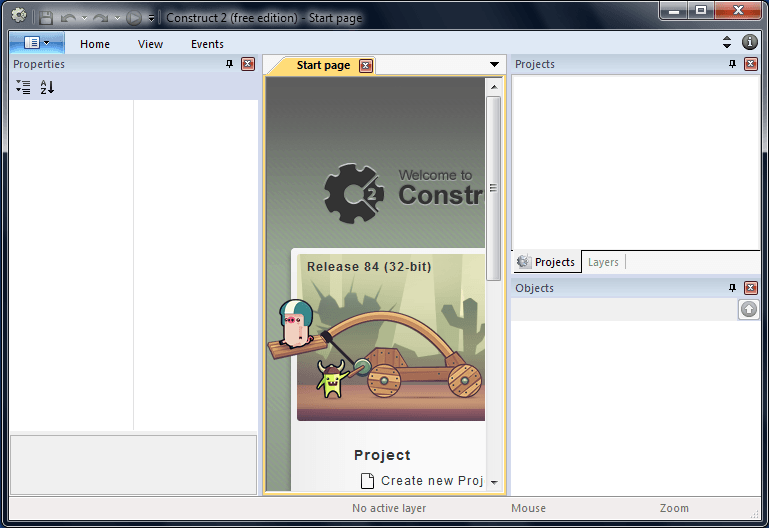Viewport: 769px width, 528px height.
Task: Open the Undo history dropdown arrow
Action: click(x=84, y=18)
